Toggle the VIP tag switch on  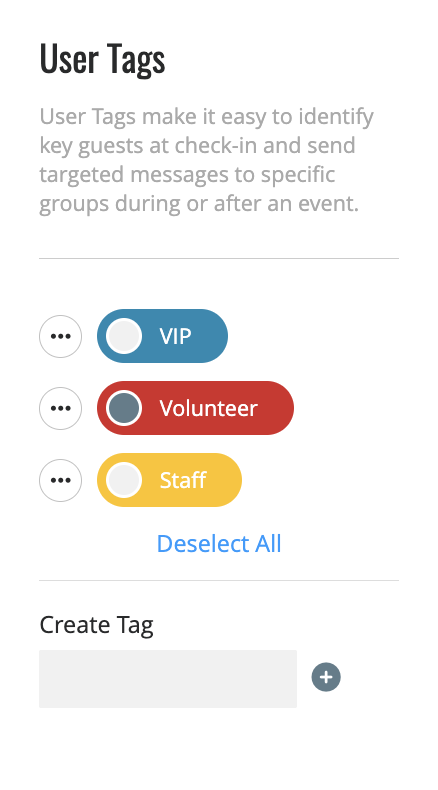tap(124, 336)
